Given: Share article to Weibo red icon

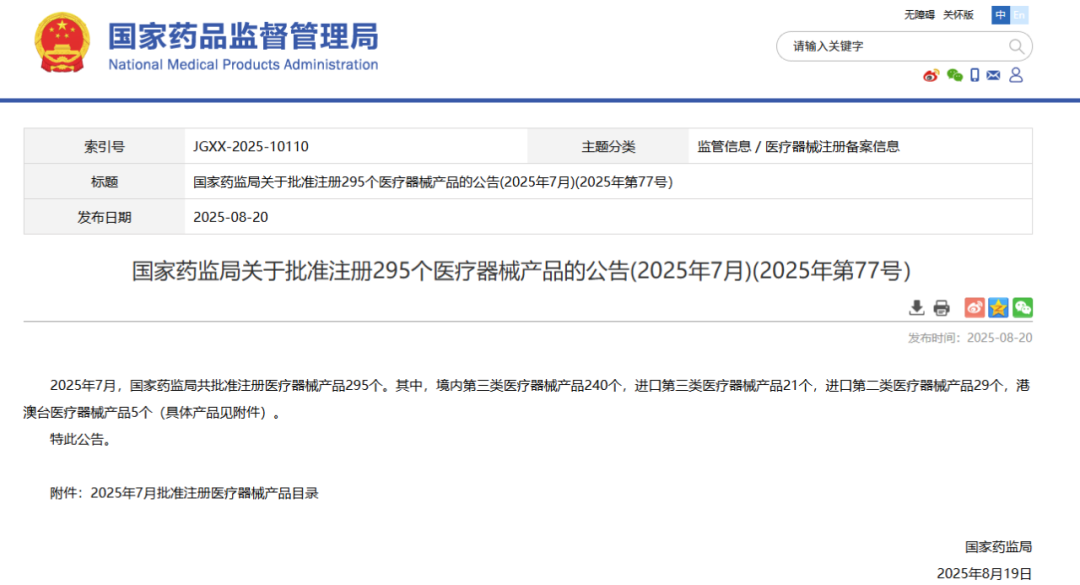Looking at the screenshot, I should 974,307.
